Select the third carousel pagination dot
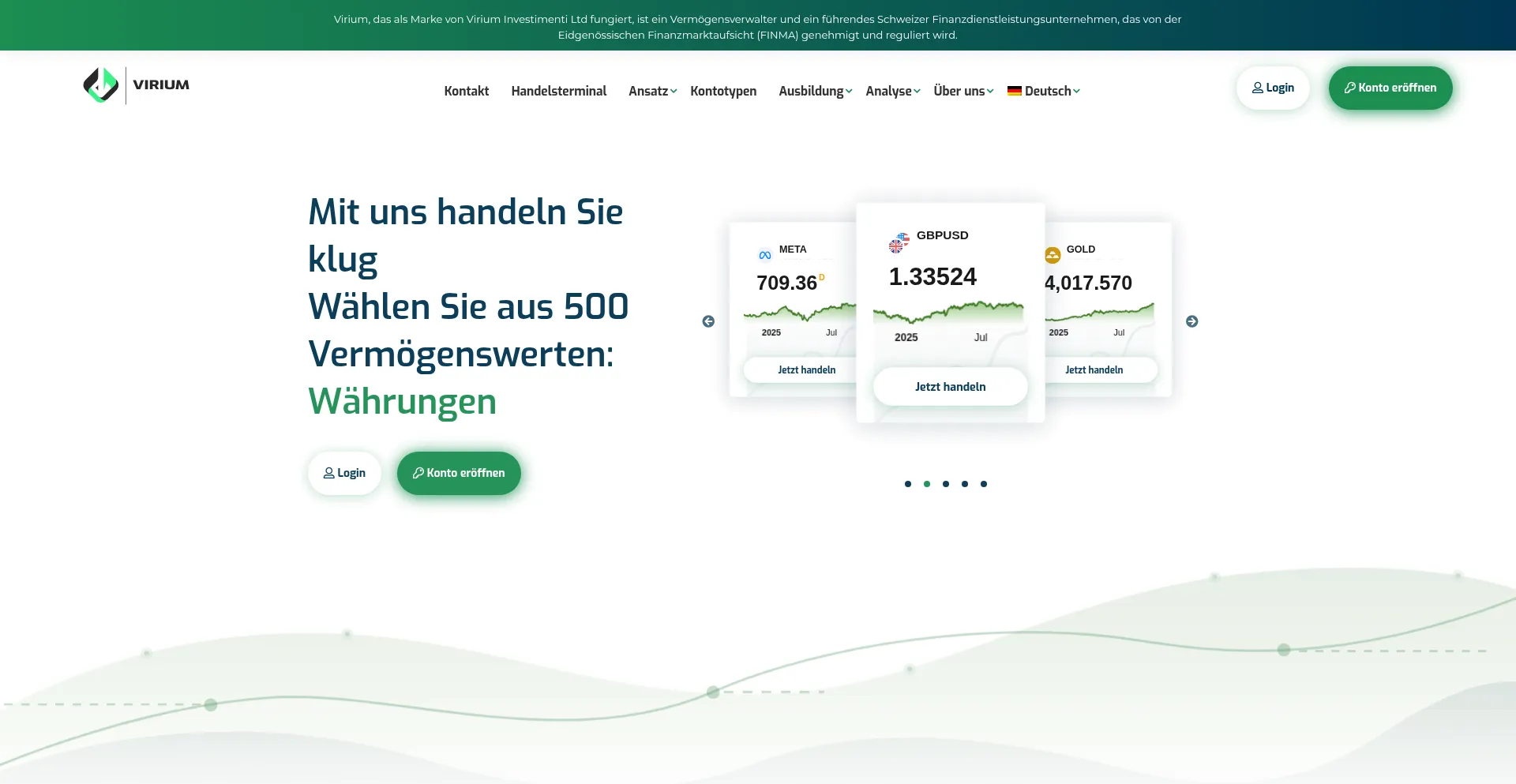This screenshot has width=1516, height=784. [x=946, y=484]
